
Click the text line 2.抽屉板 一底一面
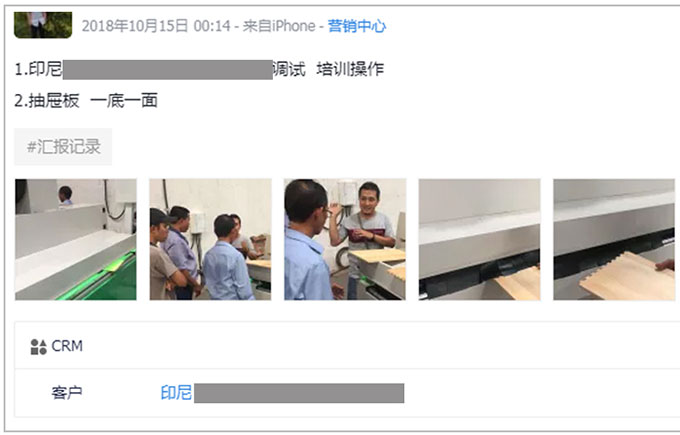coord(86,101)
